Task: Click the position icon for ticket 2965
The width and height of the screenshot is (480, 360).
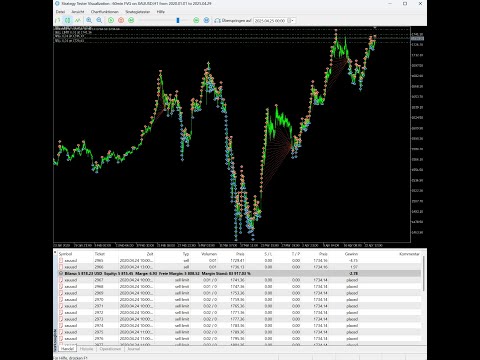Action: point(61,260)
